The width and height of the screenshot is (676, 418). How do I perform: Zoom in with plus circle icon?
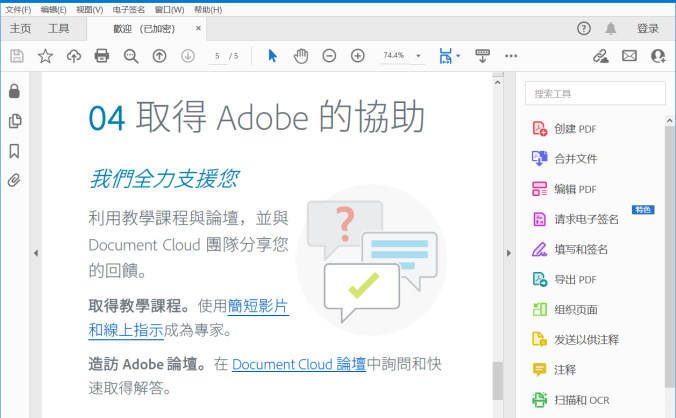point(357,56)
